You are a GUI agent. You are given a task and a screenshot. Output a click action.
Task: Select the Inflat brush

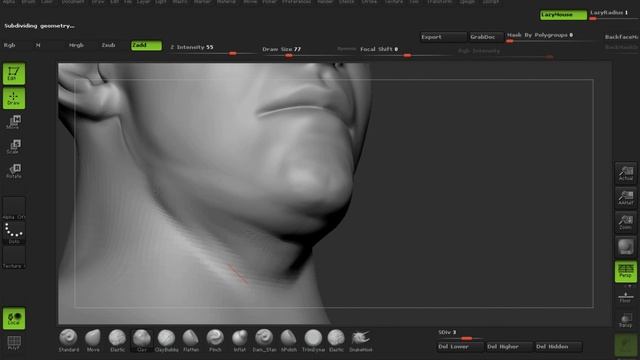[x=240, y=340]
